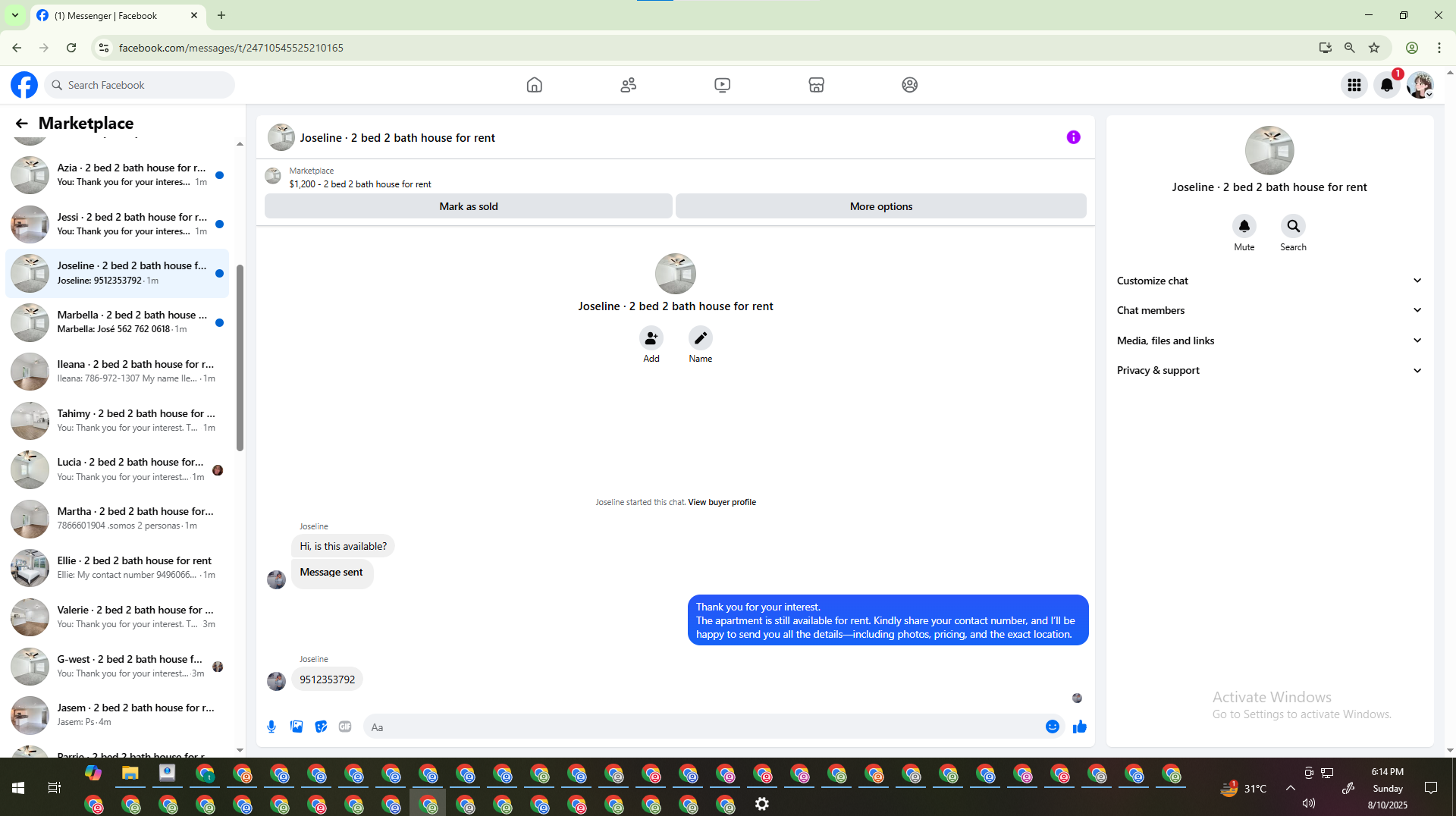Expand Customize chat section

[x=1269, y=281]
